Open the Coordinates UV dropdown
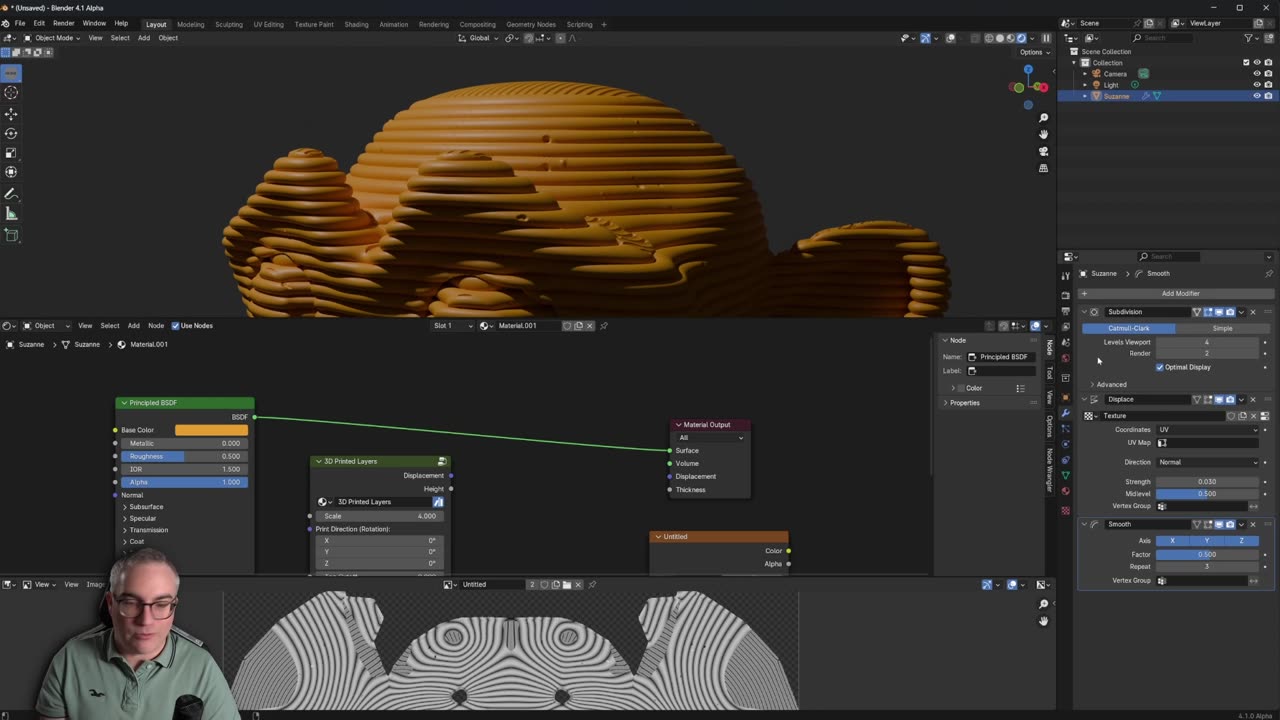This screenshot has width=1280, height=720. pos(1207,430)
